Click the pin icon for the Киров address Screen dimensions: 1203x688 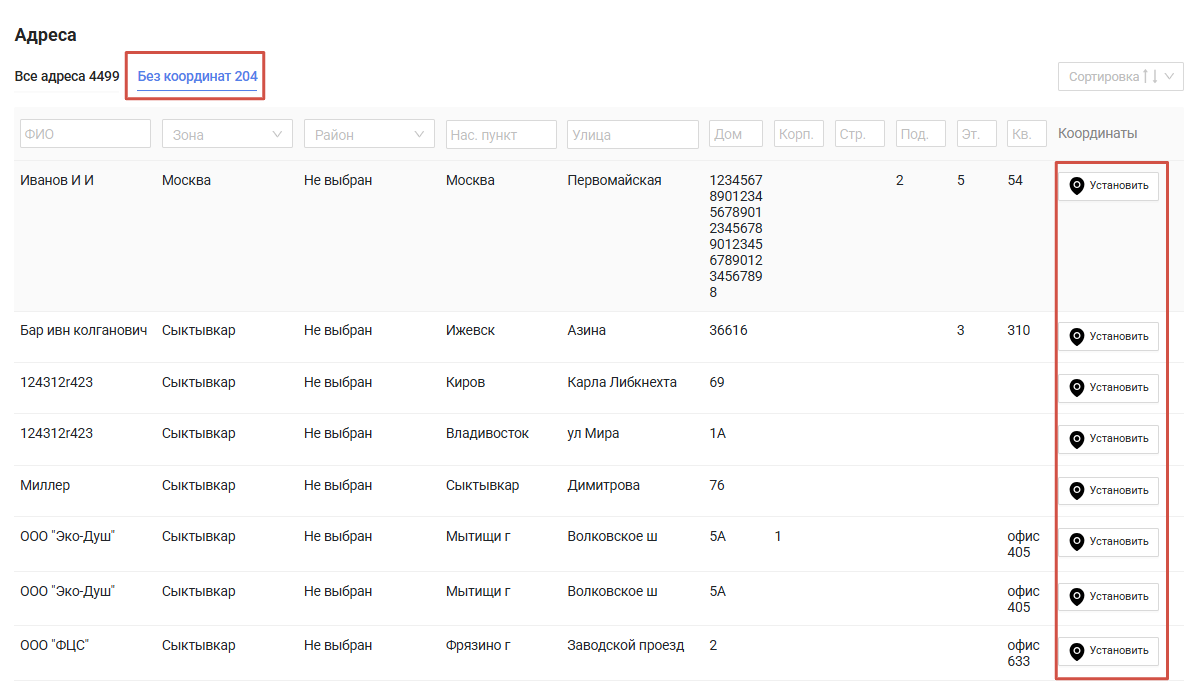point(1077,388)
